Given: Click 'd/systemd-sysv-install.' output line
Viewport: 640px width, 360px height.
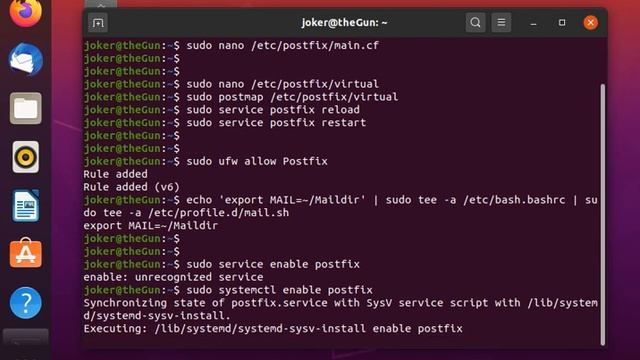Looking at the screenshot, I should tap(157, 316).
